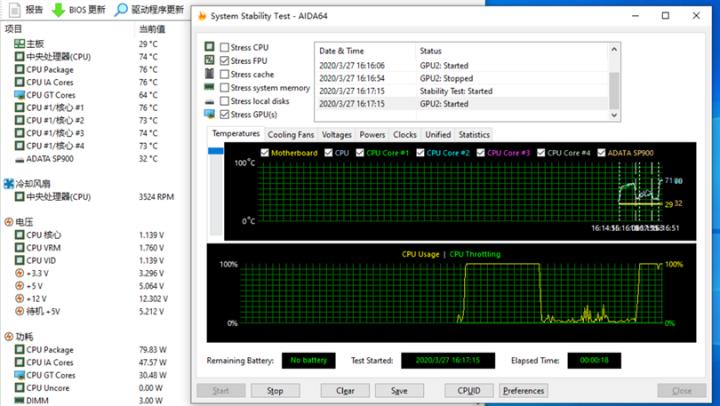Click the Stress cache icon
The image size is (720, 406).
coord(209,73)
